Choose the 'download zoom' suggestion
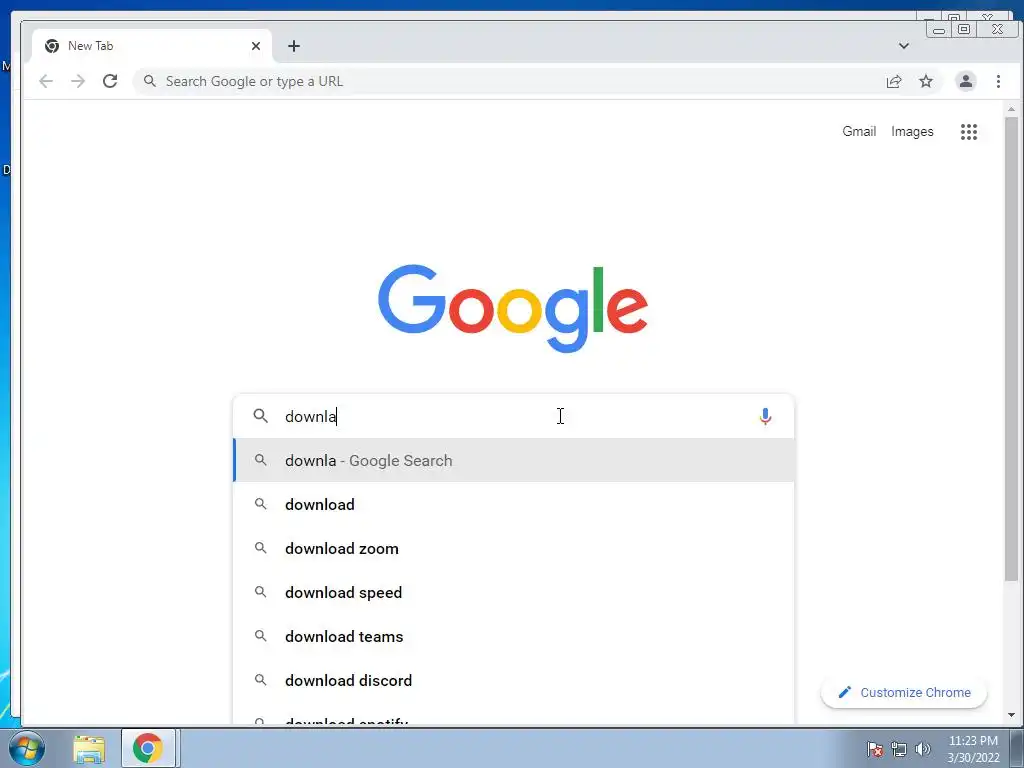The width and height of the screenshot is (1024, 768). pos(513,549)
